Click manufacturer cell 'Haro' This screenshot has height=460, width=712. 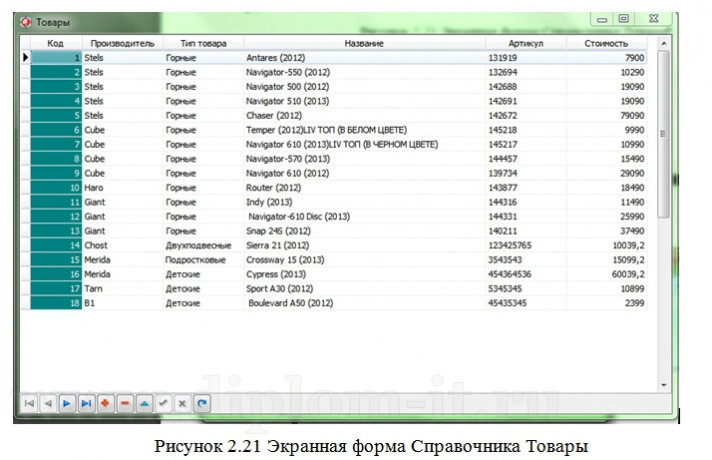coord(123,188)
